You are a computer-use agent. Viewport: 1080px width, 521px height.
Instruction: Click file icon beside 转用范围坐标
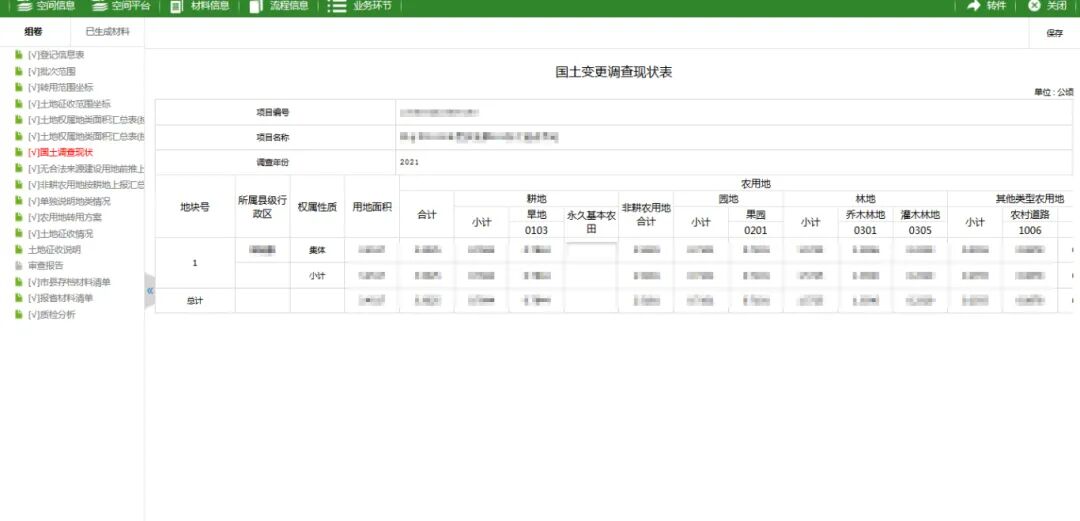click(19, 88)
